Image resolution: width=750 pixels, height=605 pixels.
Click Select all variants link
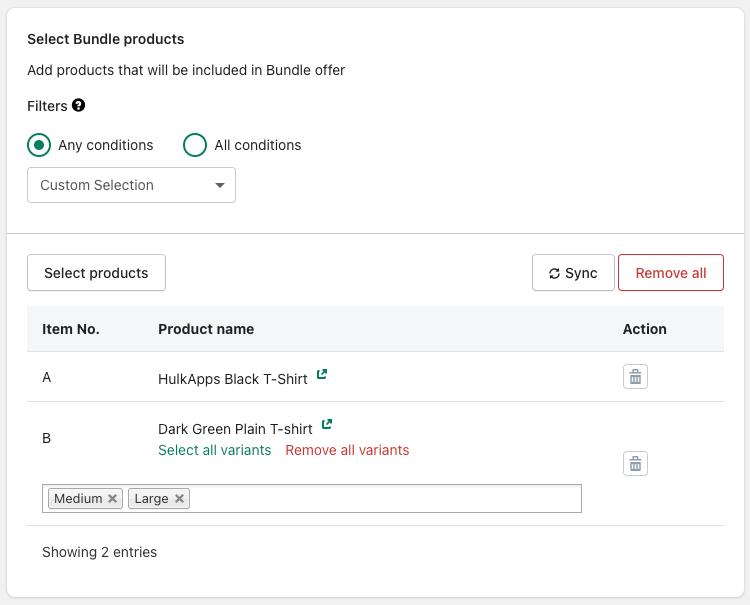(214, 450)
